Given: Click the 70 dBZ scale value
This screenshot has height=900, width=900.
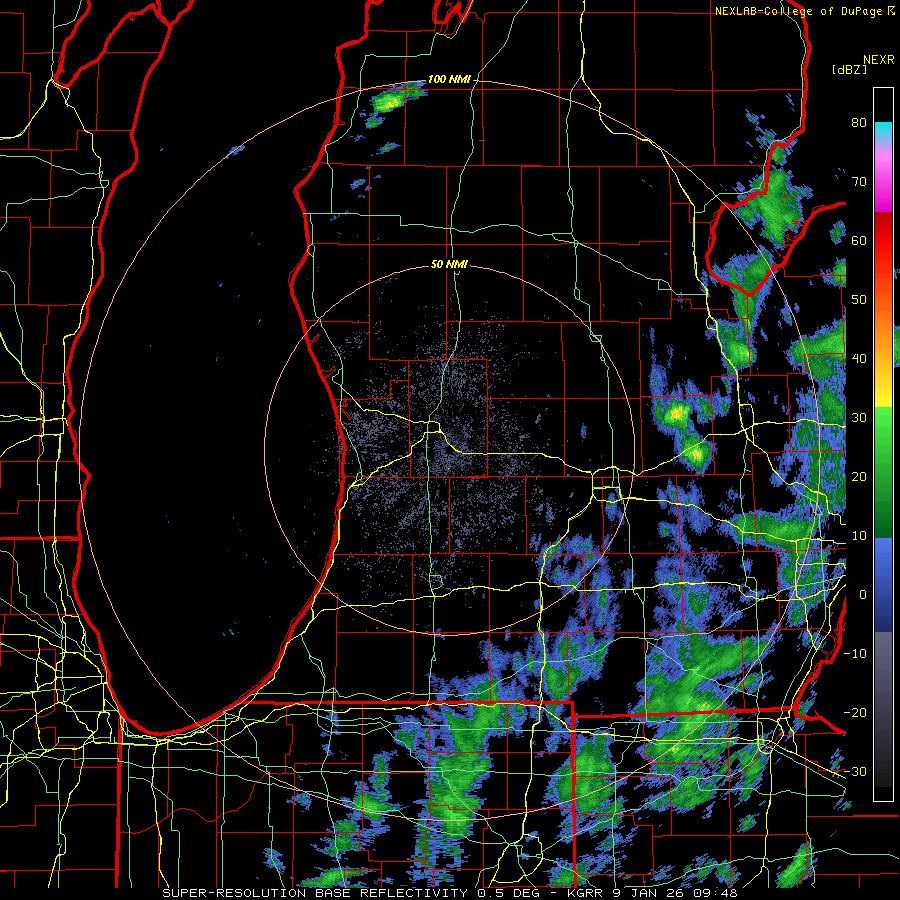Looking at the screenshot, I should point(859,182).
